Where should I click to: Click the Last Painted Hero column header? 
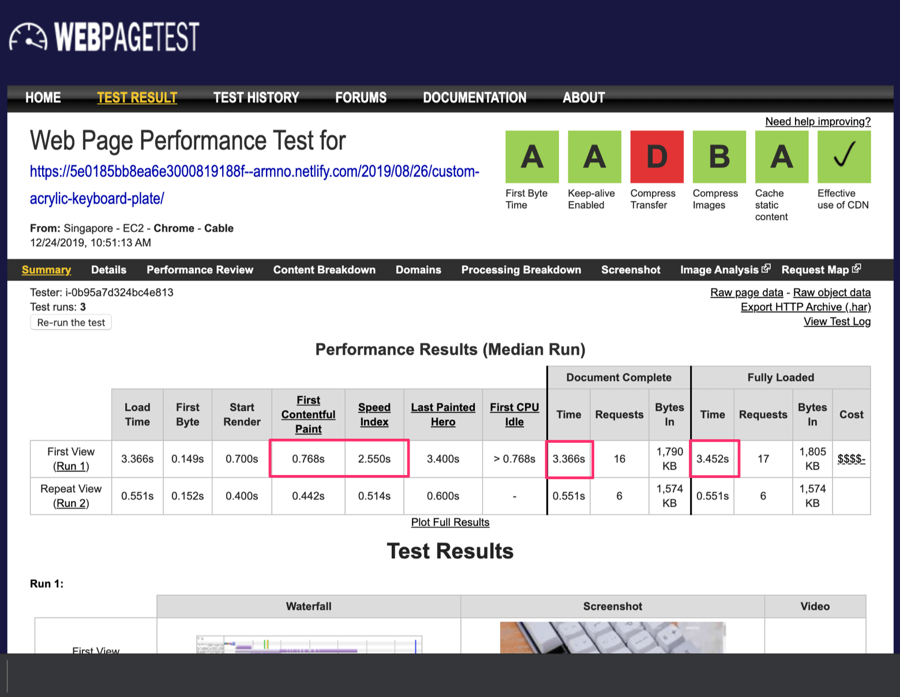coord(443,415)
